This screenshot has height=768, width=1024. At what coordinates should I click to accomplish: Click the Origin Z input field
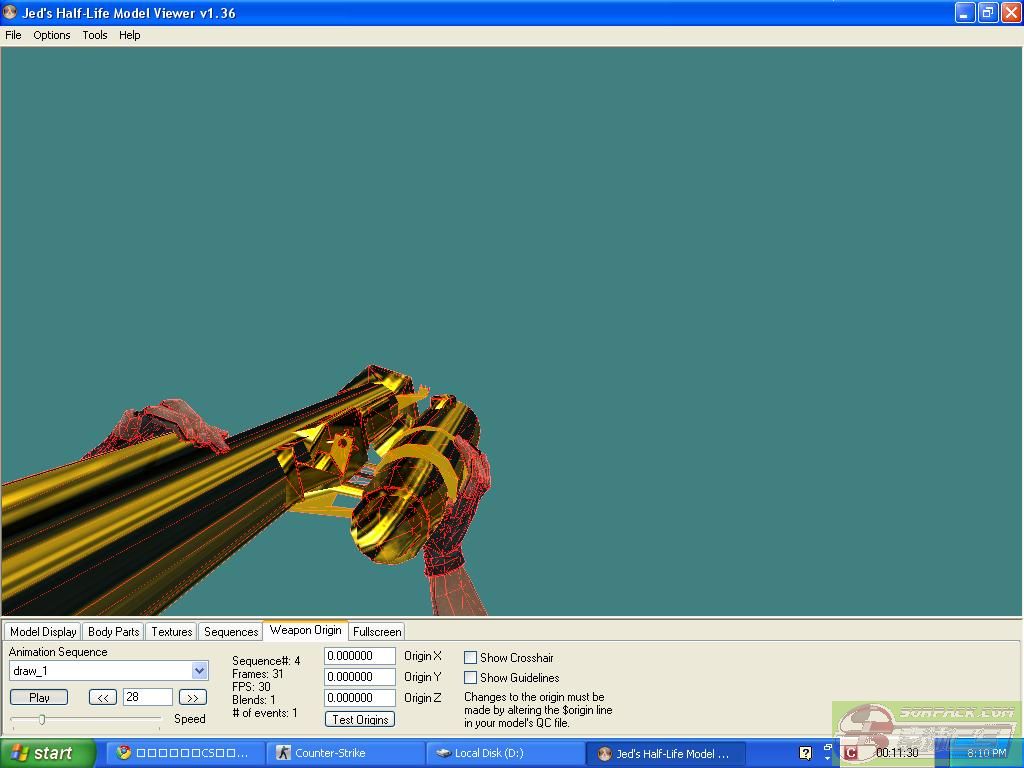pos(360,698)
